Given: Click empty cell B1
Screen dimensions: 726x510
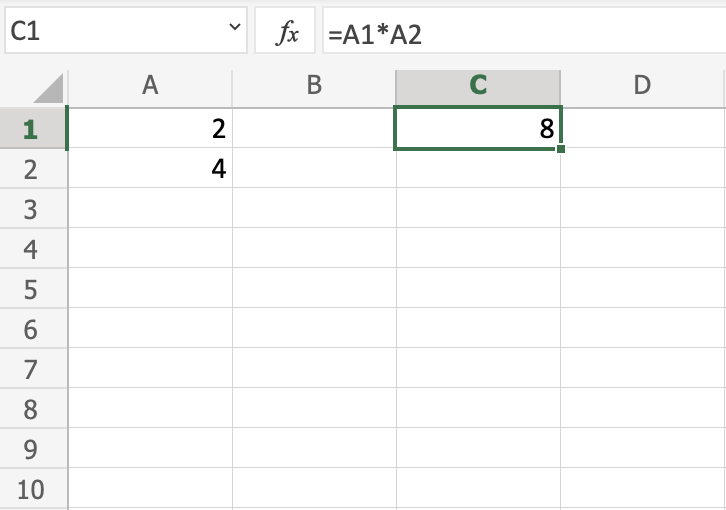Looking at the screenshot, I should (314, 128).
